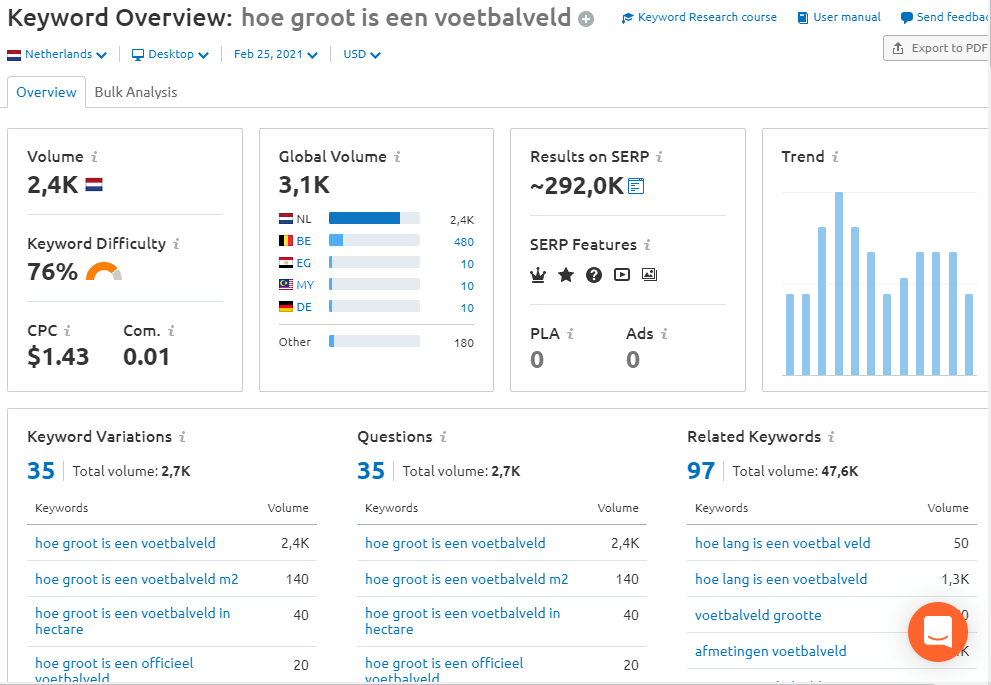Viewport: 991px width, 685px height.
Task: Click the question mark SERP feature icon
Action: 593,275
